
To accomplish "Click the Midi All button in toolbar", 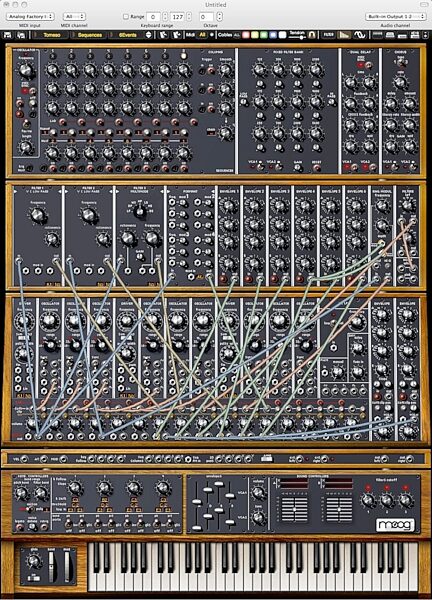I will [x=202, y=35].
